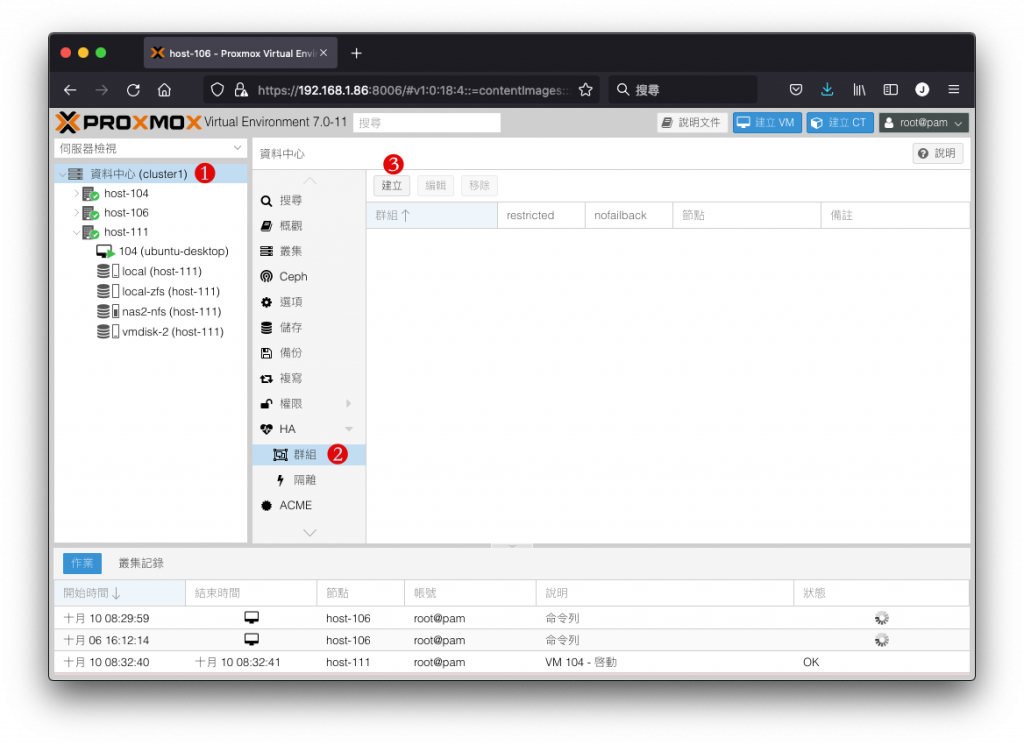The height and width of the screenshot is (745, 1024).
Task: Focus the Proxmox header 搜尋 field
Action: coord(427,123)
